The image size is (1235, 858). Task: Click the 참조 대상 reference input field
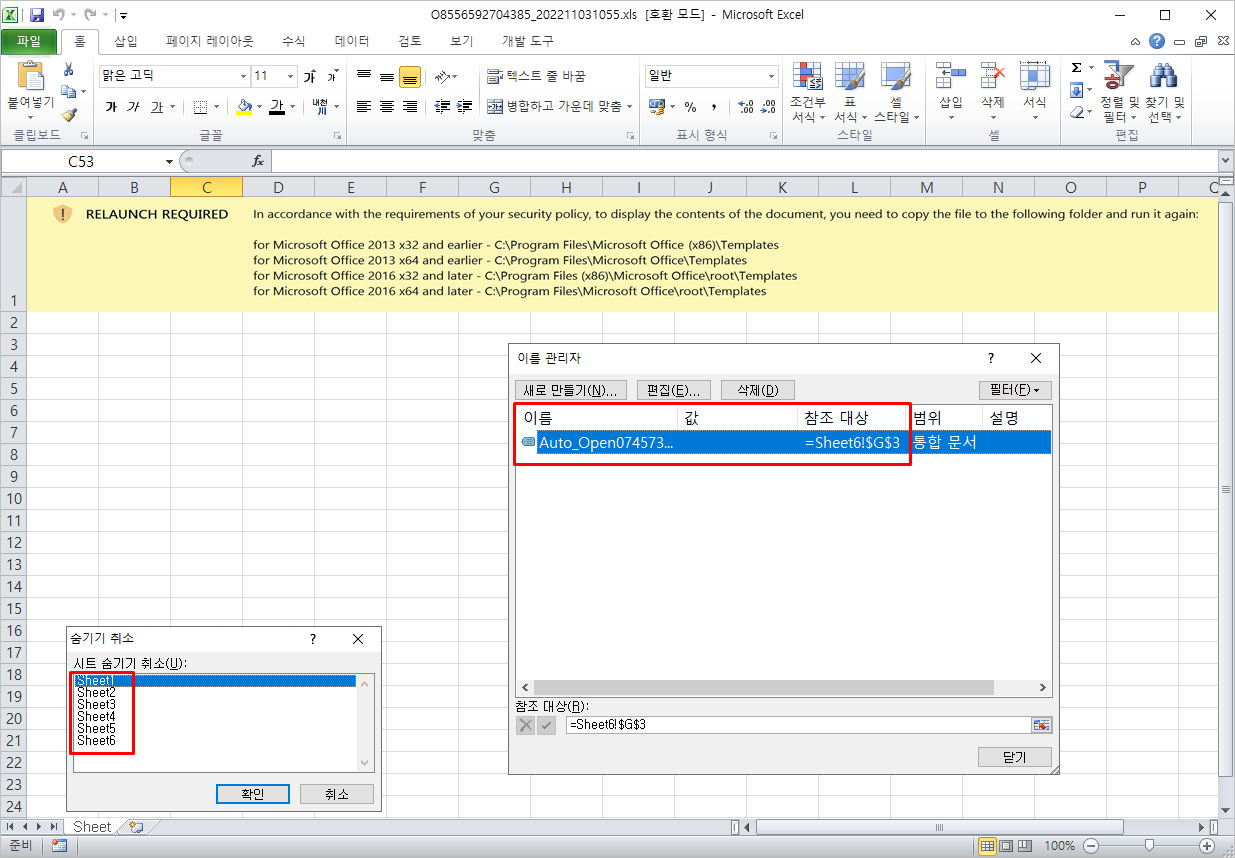(798, 724)
